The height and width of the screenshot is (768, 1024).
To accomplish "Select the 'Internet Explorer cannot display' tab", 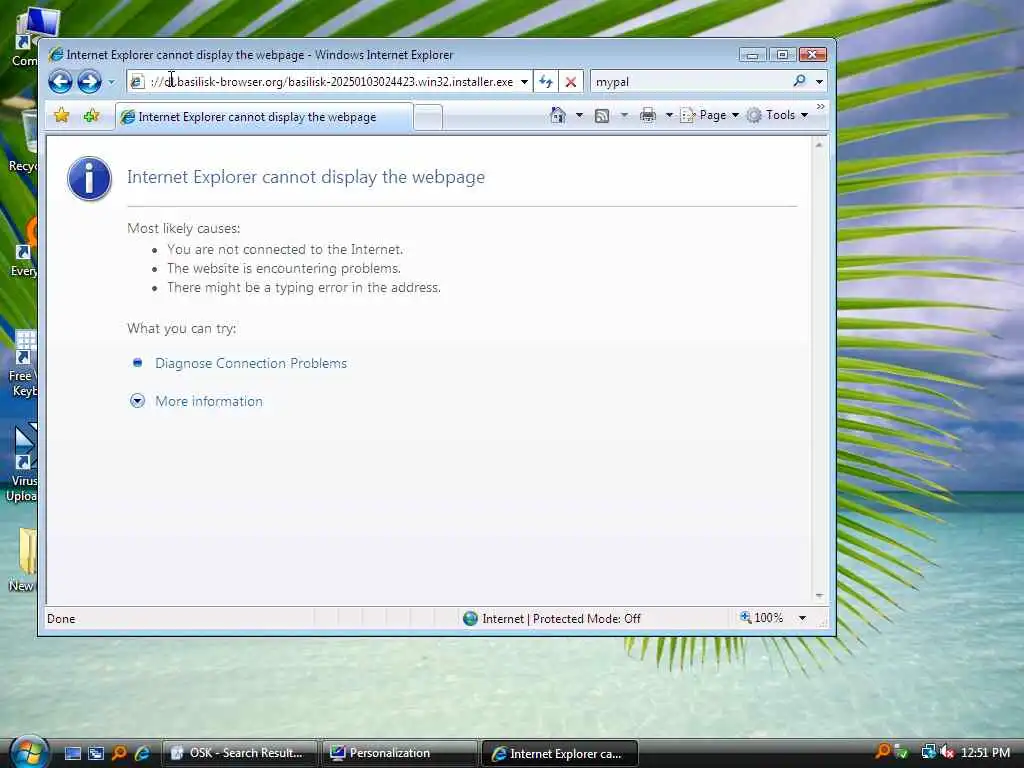I will [x=264, y=117].
